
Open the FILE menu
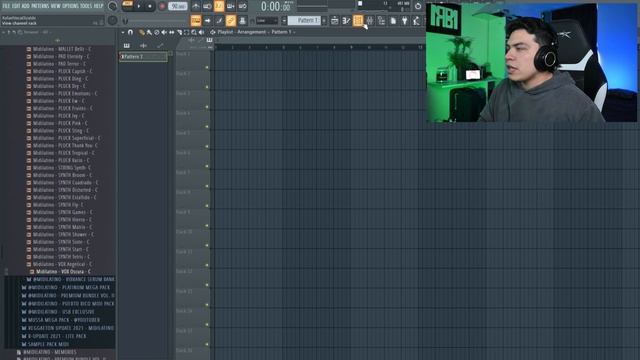point(6,6)
